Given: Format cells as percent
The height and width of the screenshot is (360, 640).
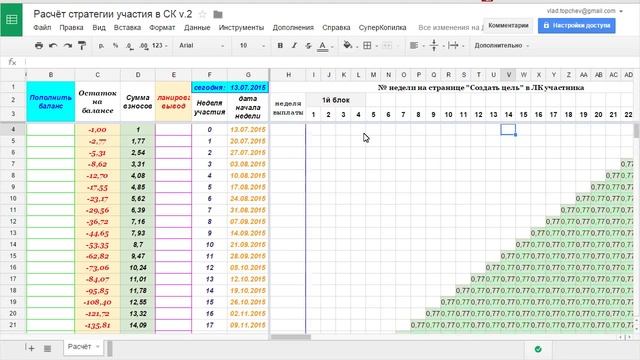Looking at the screenshot, I should coord(116,46).
